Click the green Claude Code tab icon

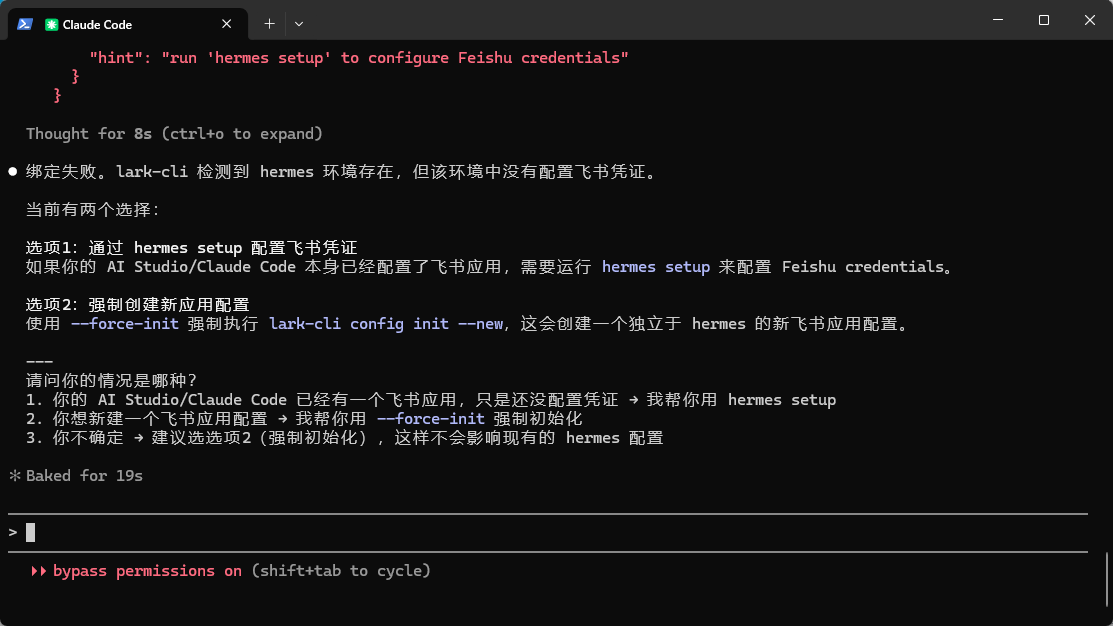coord(51,25)
